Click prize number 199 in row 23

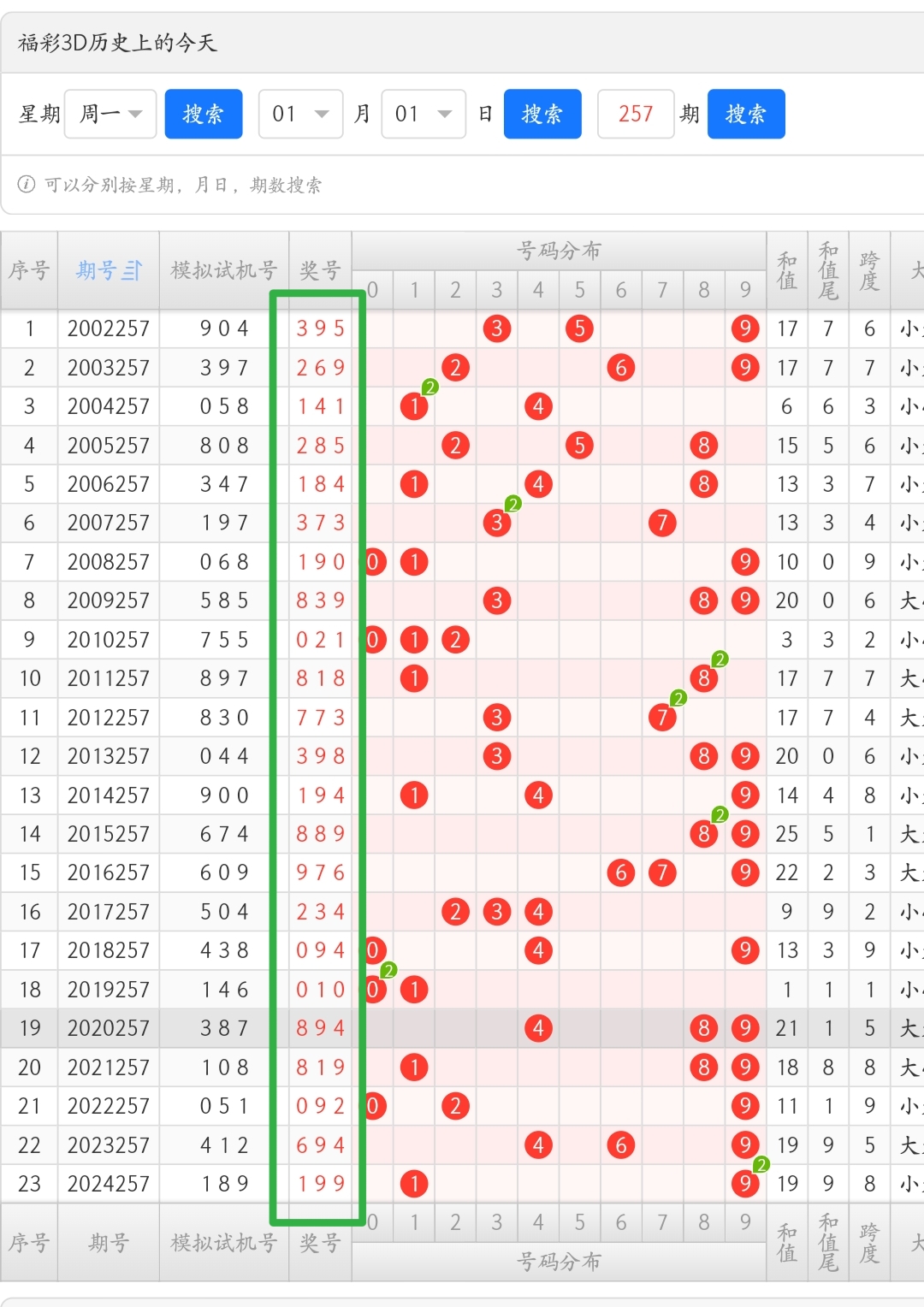click(x=321, y=1184)
